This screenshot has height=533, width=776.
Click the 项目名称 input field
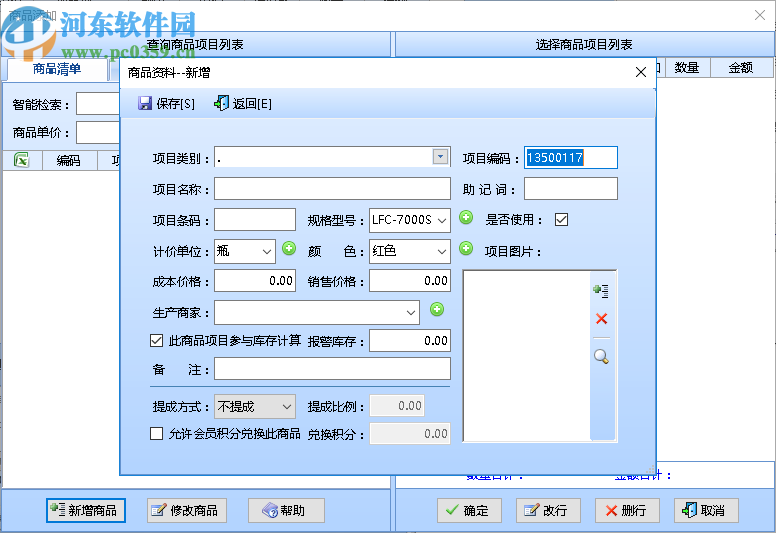click(x=332, y=189)
